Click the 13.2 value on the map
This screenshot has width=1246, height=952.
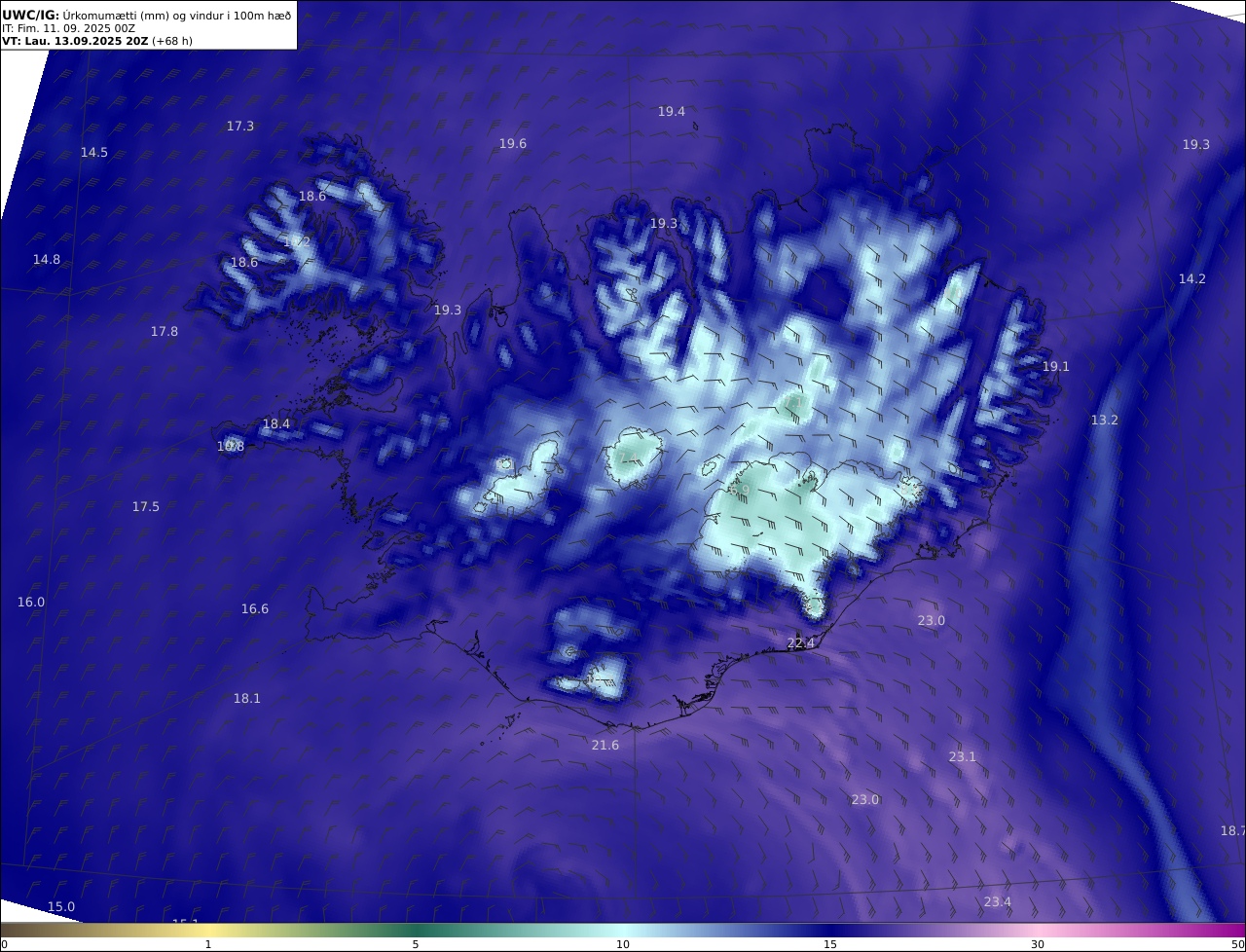[1105, 421]
